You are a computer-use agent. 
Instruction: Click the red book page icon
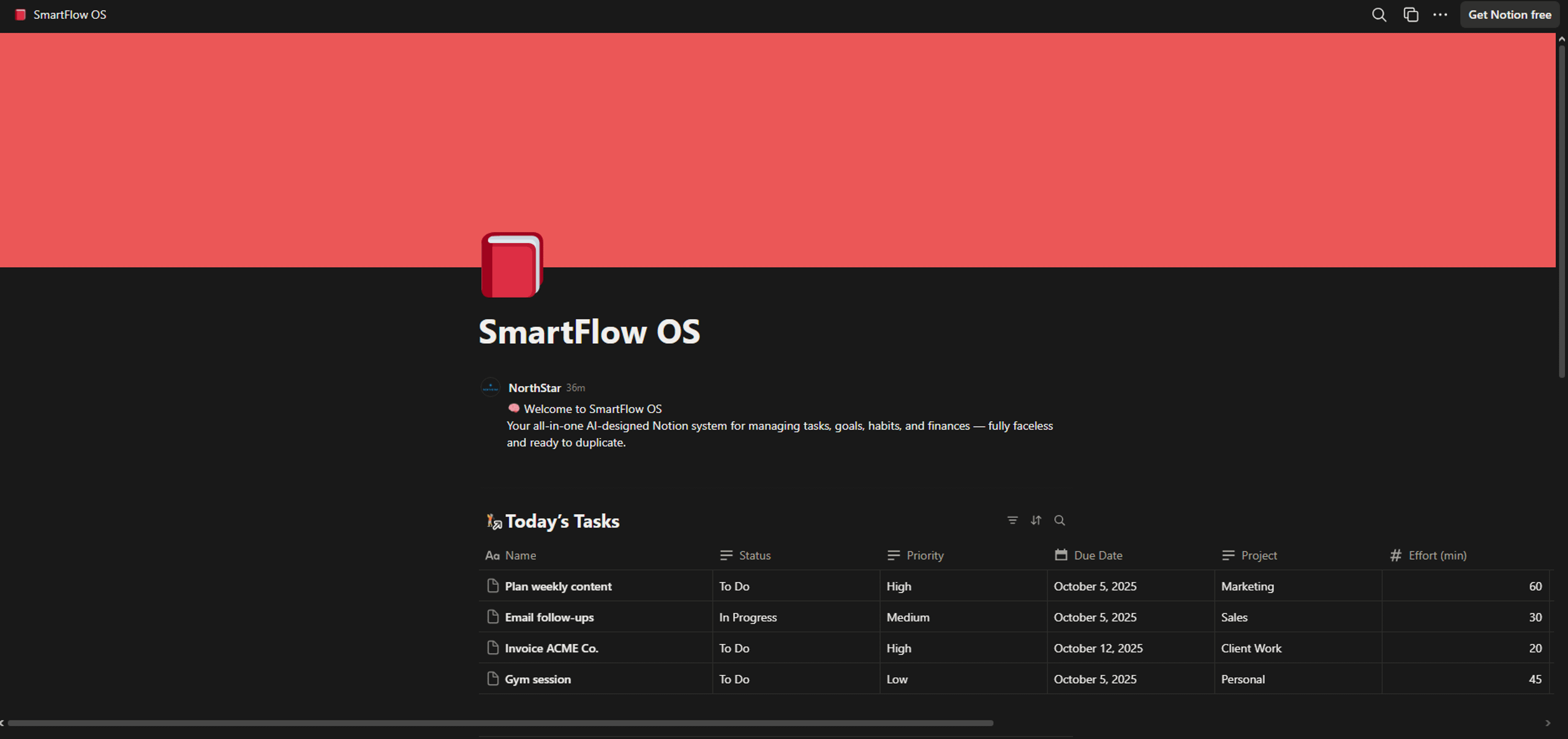click(x=512, y=265)
